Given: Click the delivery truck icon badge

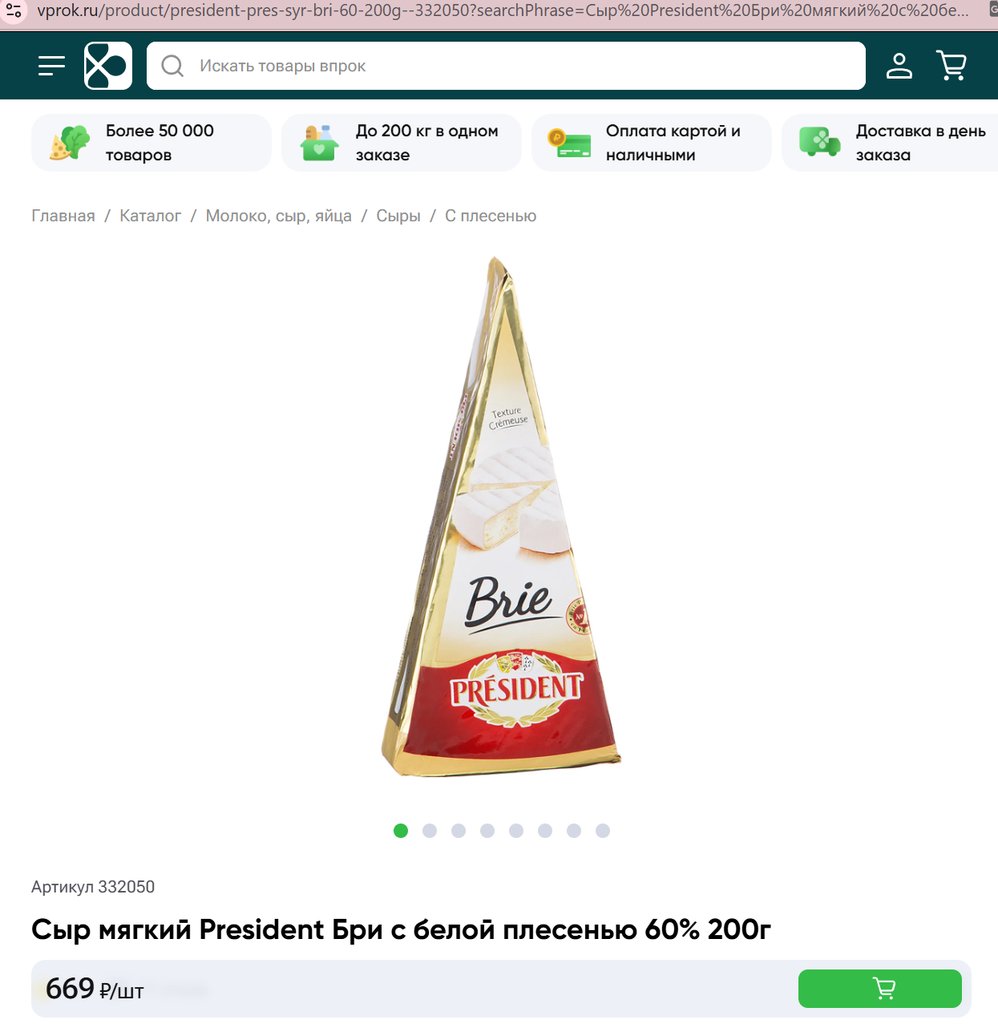Looking at the screenshot, I should [820, 142].
